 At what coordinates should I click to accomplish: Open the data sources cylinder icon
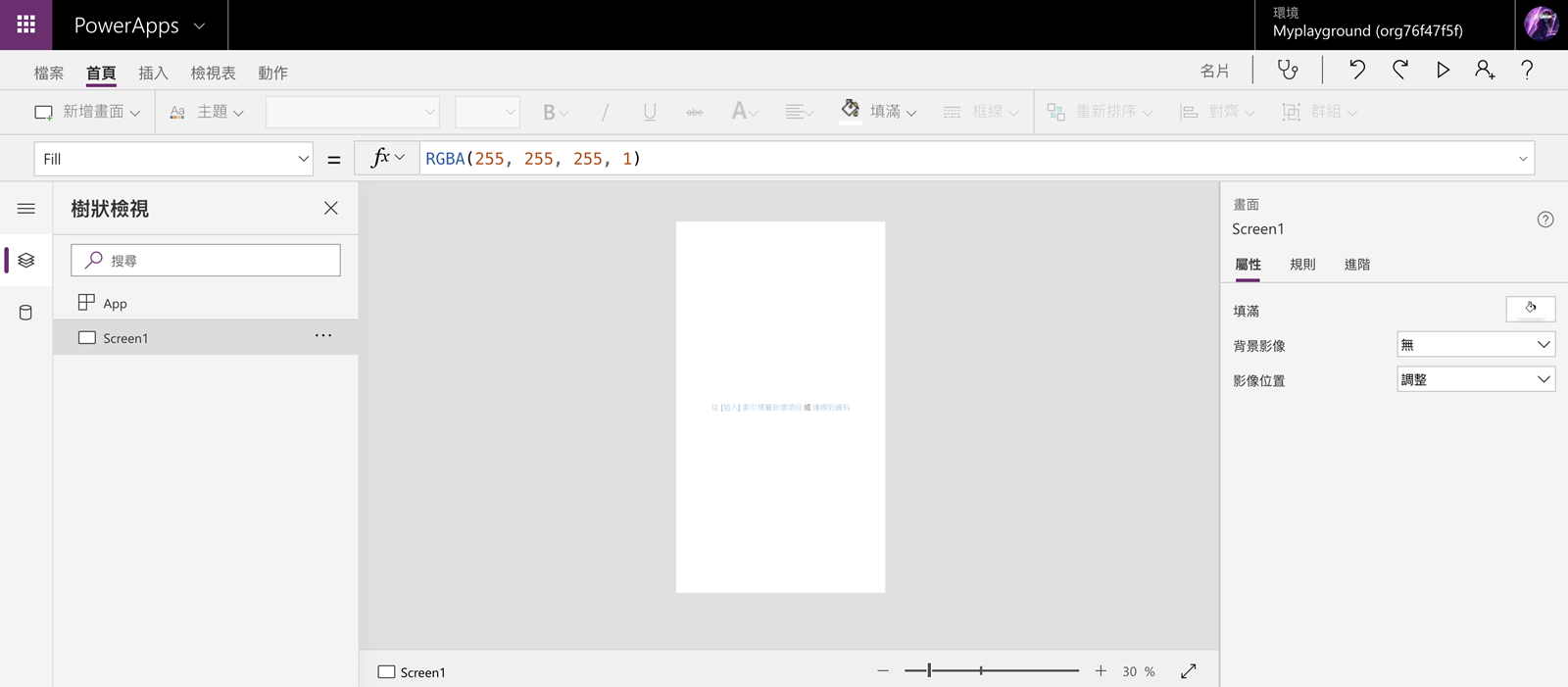click(25, 313)
